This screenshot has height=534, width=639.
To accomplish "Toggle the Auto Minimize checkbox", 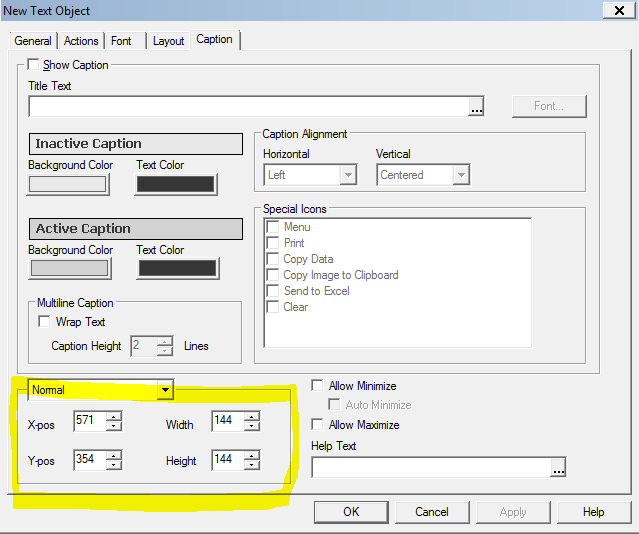I will 334,405.
